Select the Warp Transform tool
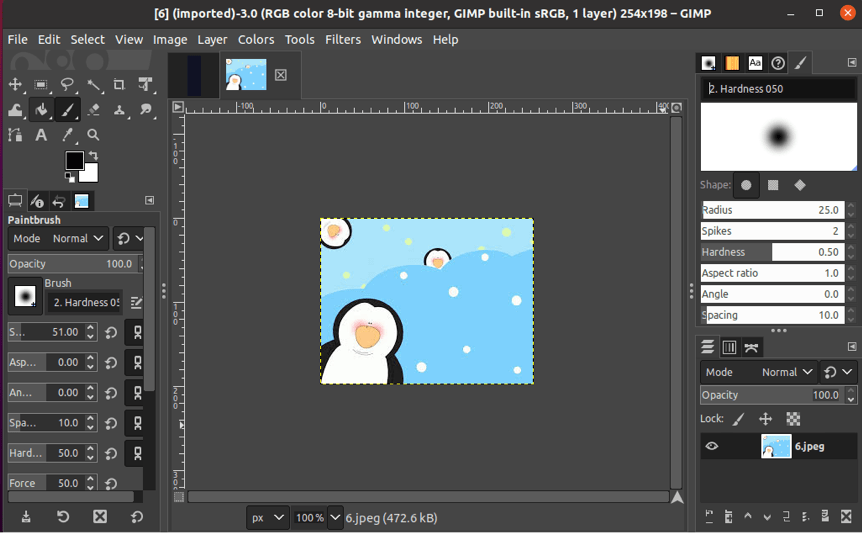Image resolution: width=862 pixels, height=533 pixels. click(15, 110)
